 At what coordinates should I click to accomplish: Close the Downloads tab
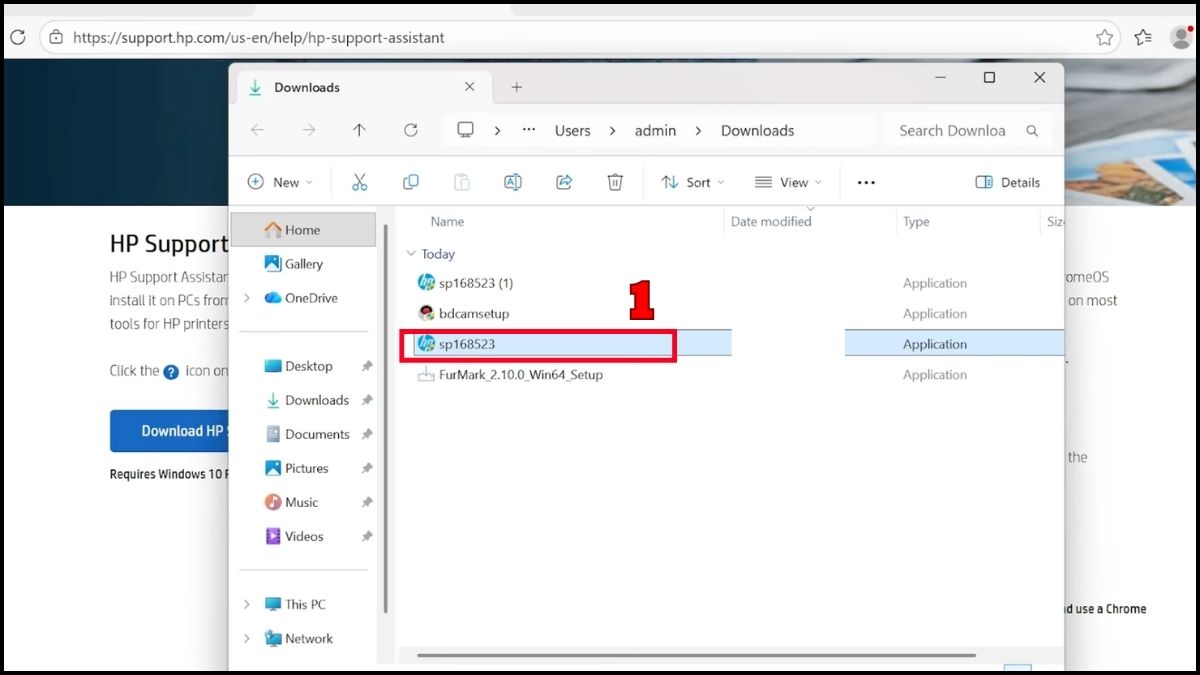[469, 87]
